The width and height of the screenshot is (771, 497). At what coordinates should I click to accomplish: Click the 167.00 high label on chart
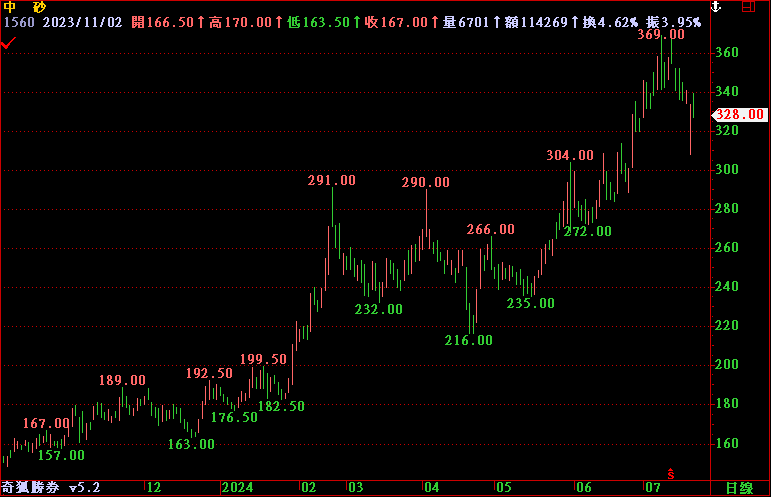[x=47, y=423]
